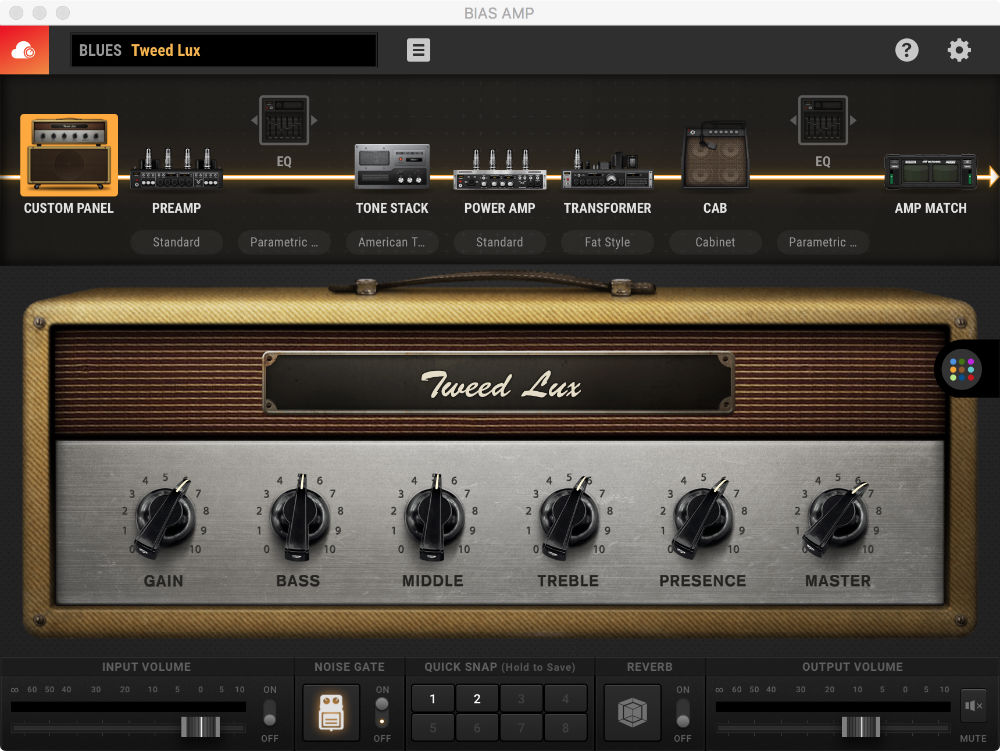The width and height of the screenshot is (1000, 751).
Task: Open the help panel
Action: pyautogui.click(x=907, y=49)
